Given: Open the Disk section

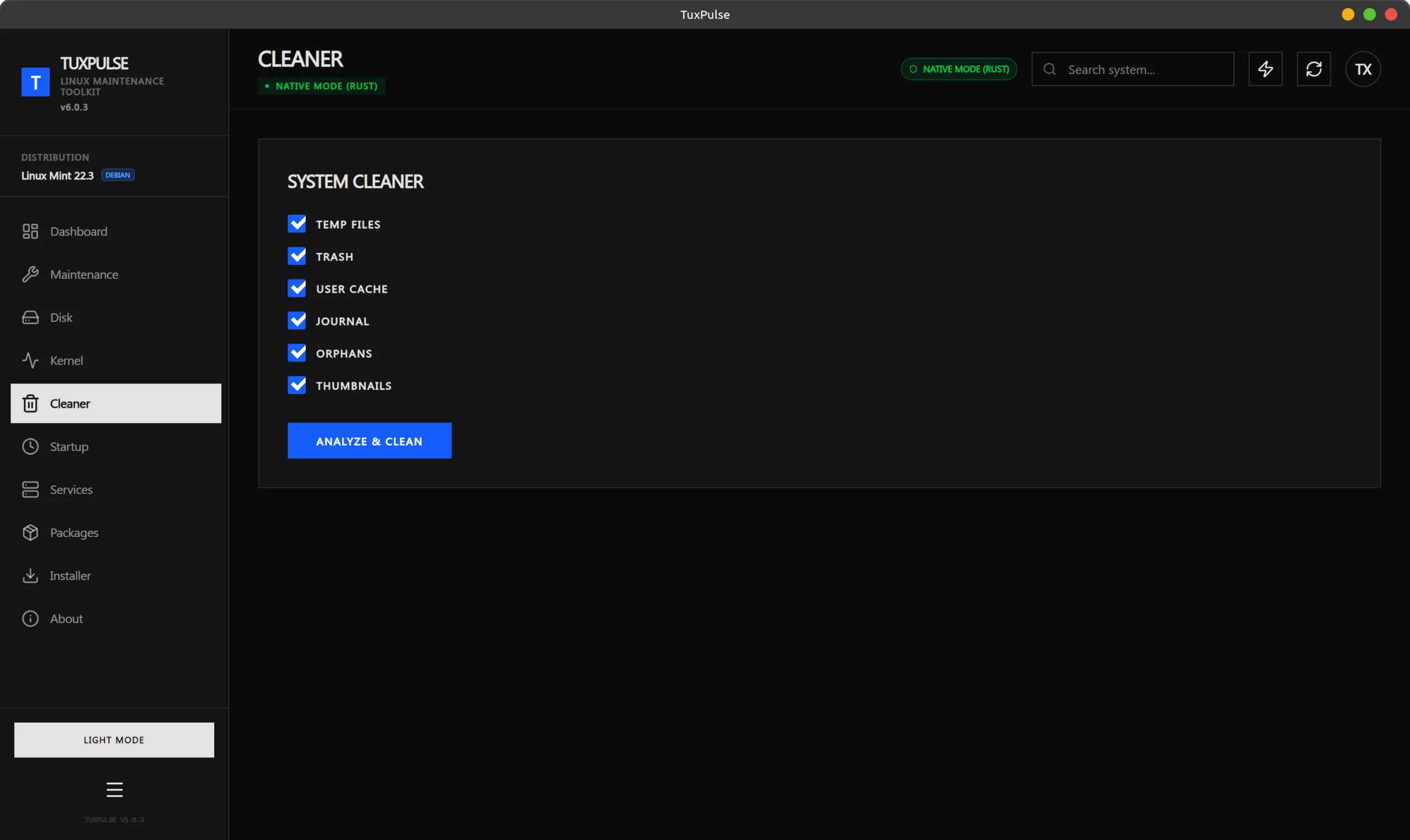Looking at the screenshot, I should [x=61, y=317].
